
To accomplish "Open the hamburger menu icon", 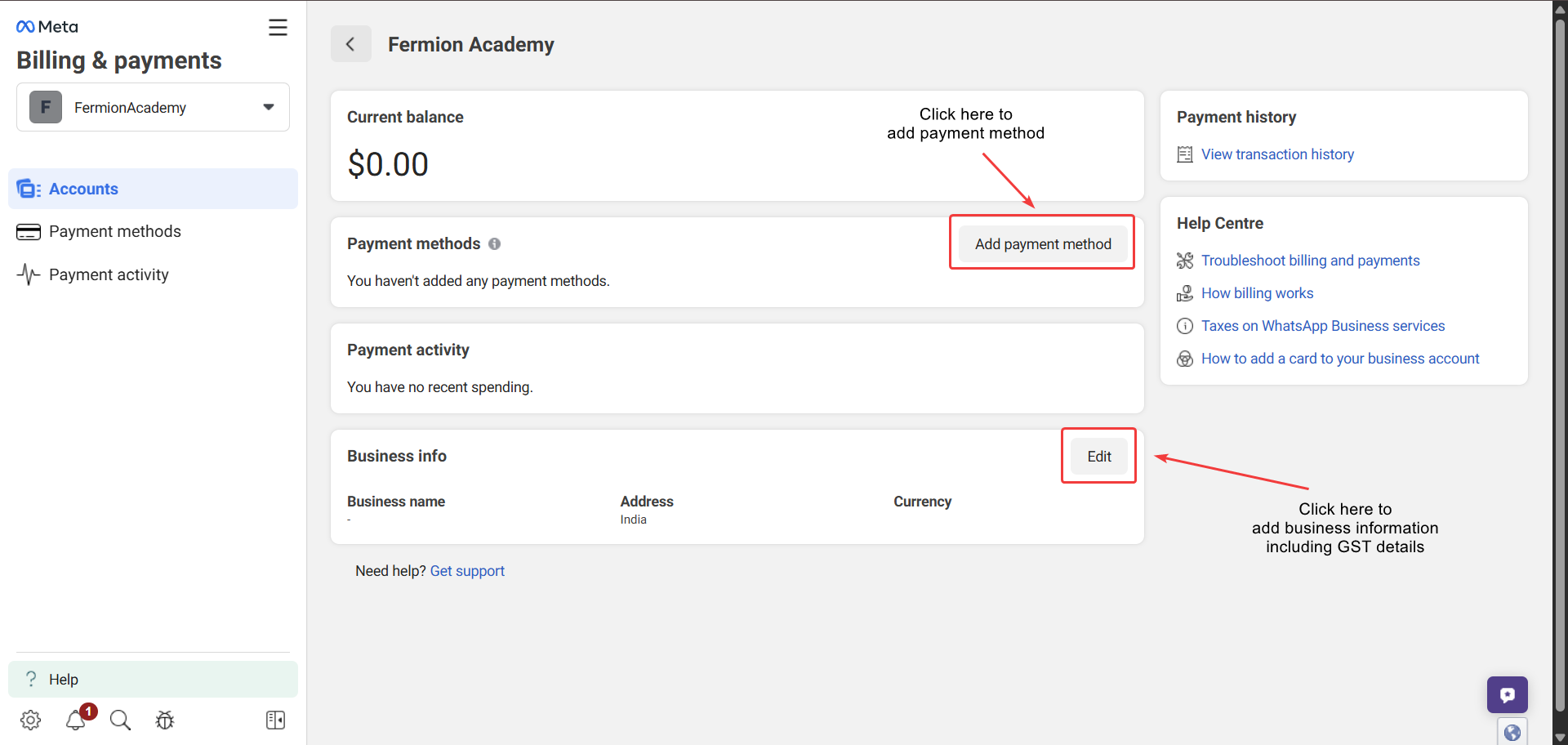I will [x=278, y=28].
